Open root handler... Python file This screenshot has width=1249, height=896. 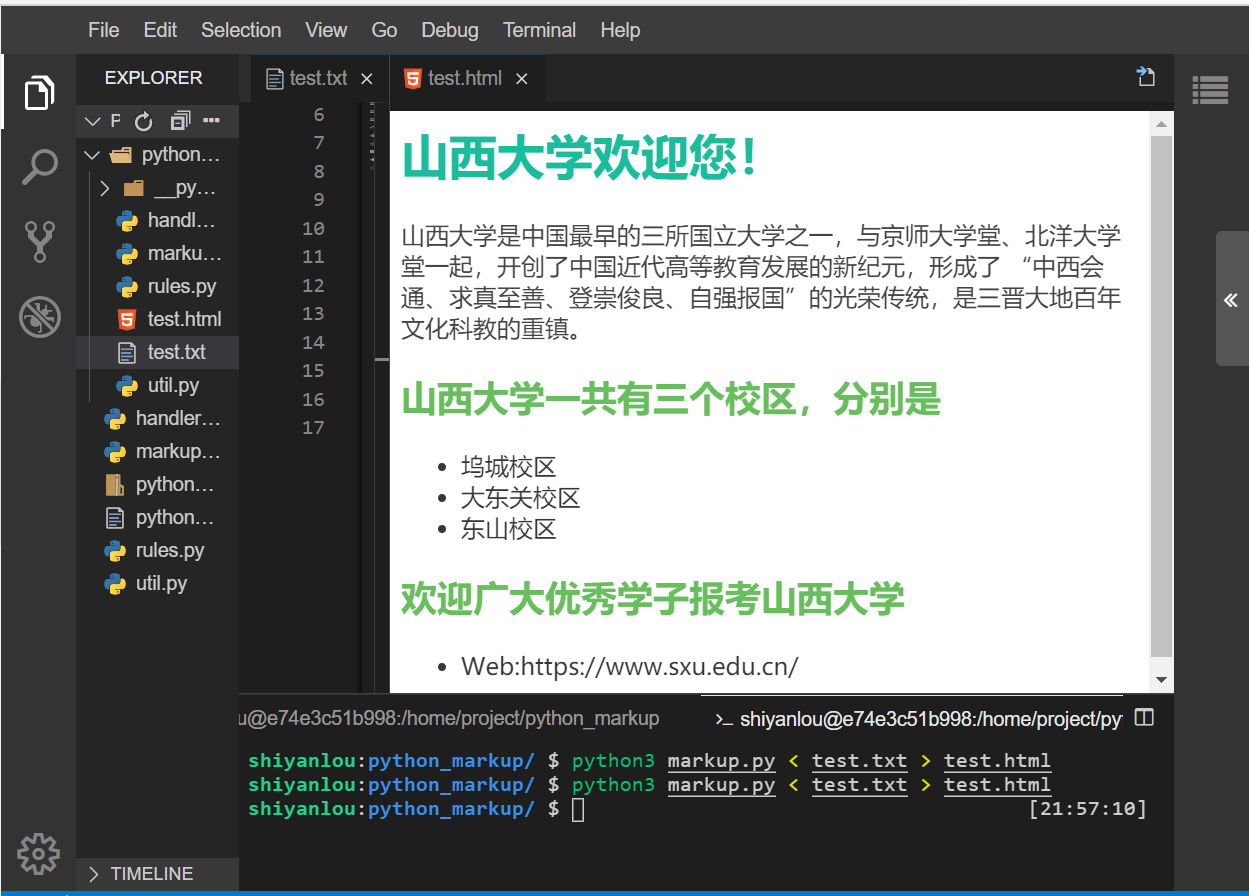point(157,419)
